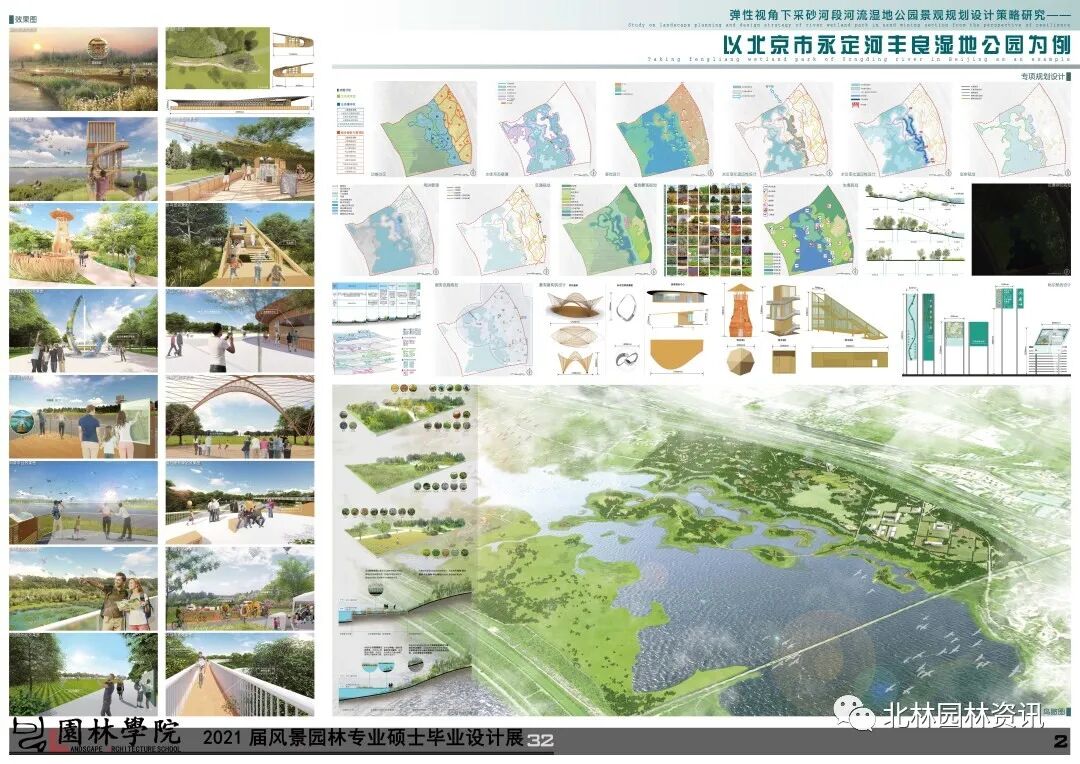Viewport: 1080px width, 764px height.
Task: Open the wooden observation tower by water rendering
Action: pos(83,159)
